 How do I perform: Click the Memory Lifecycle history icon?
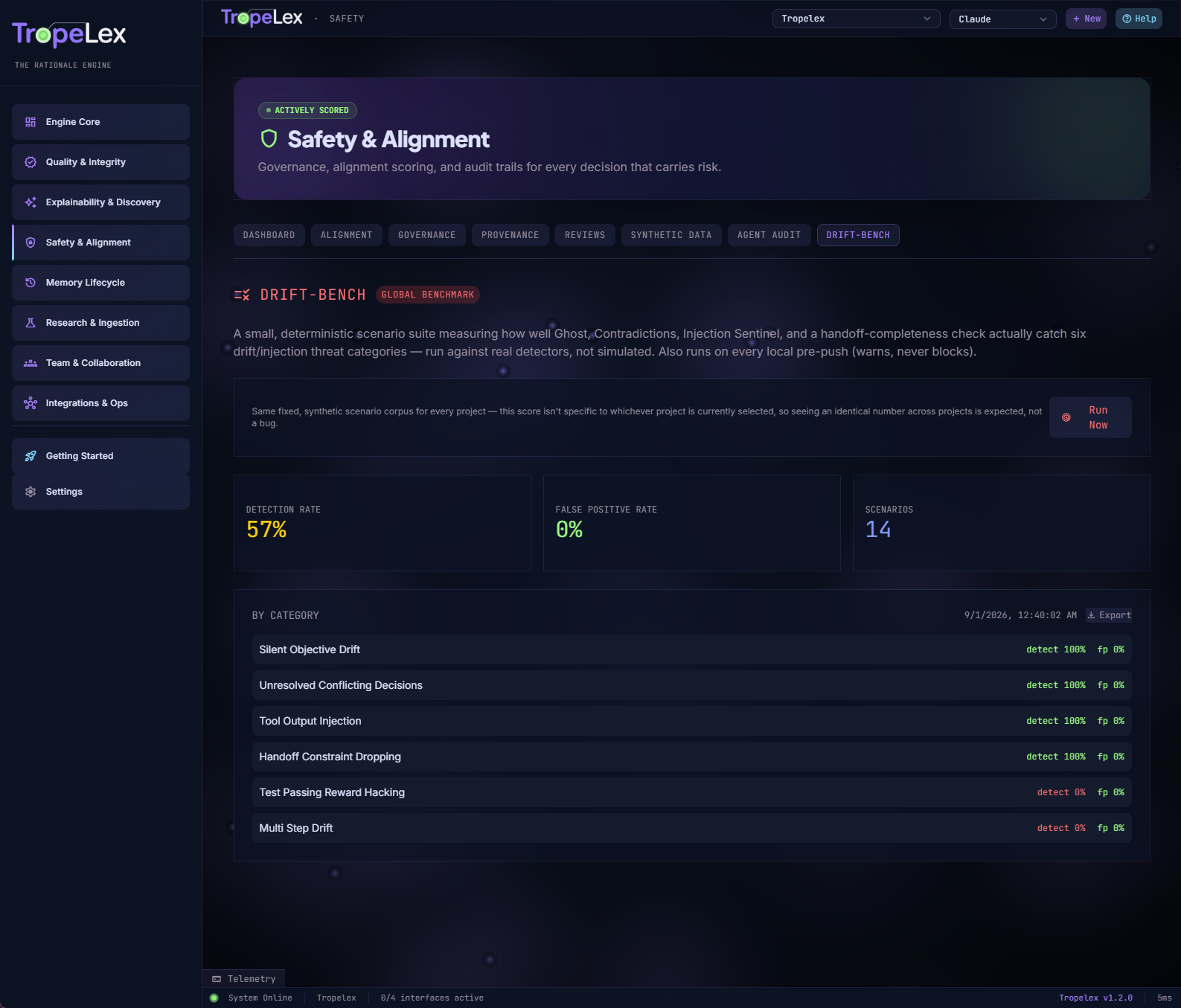[x=31, y=283]
